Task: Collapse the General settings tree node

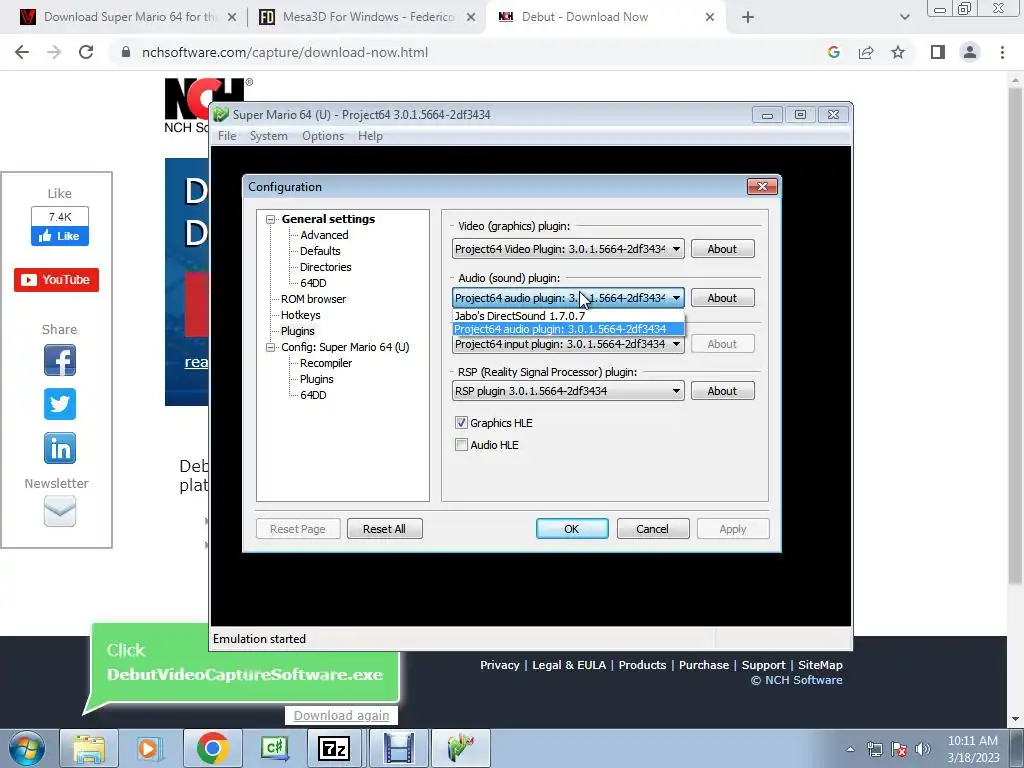Action: [270, 219]
